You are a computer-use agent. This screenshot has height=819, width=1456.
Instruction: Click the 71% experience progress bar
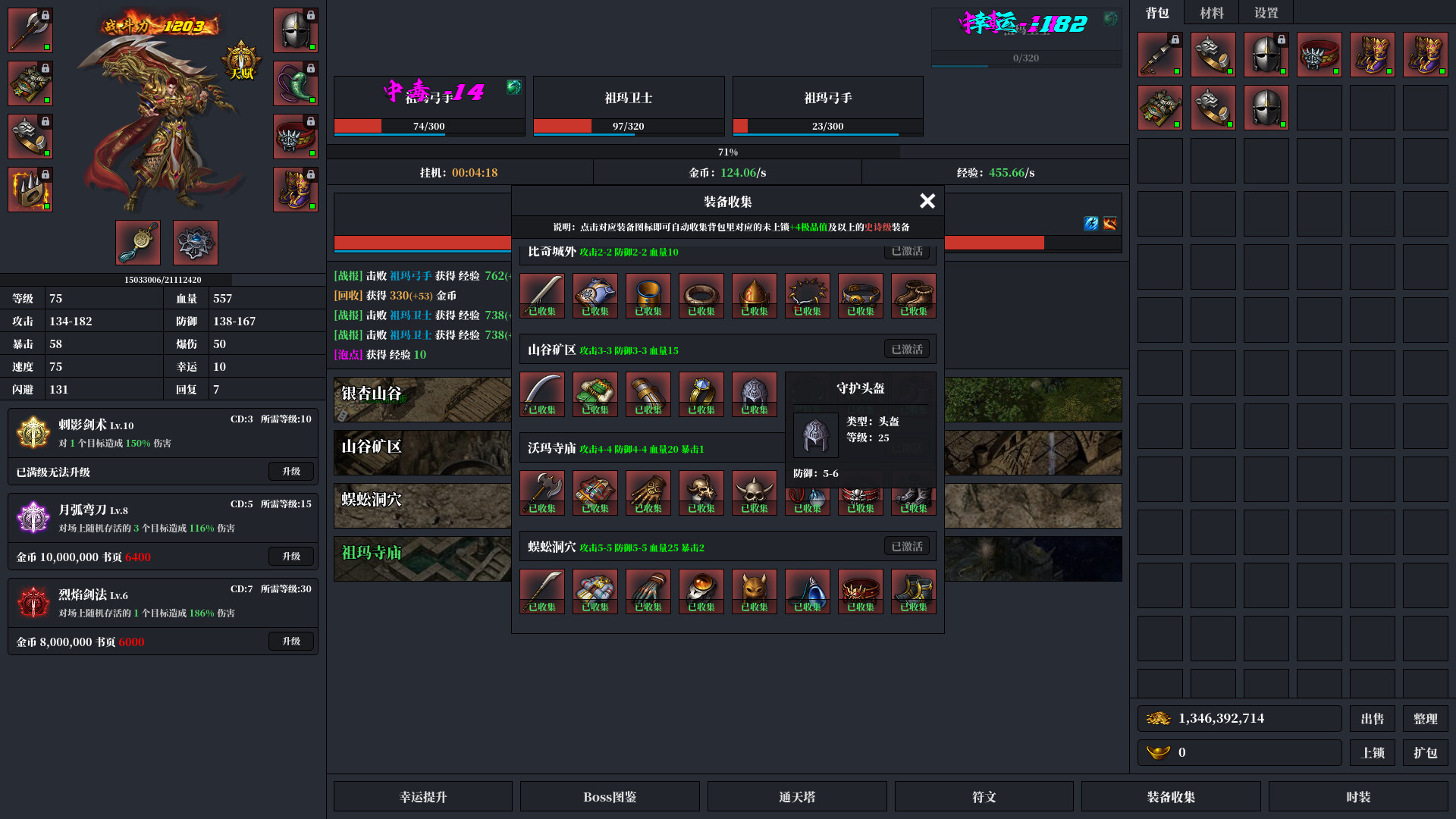[x=727, y=152]
